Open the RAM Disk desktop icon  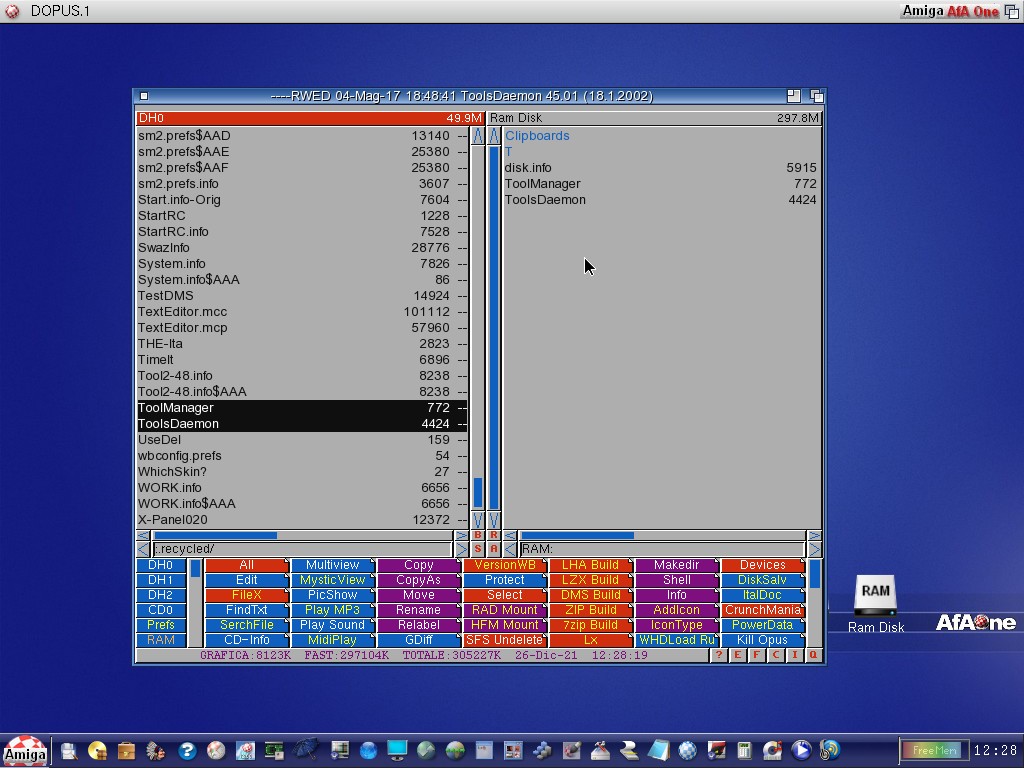[x=875, y=596]
